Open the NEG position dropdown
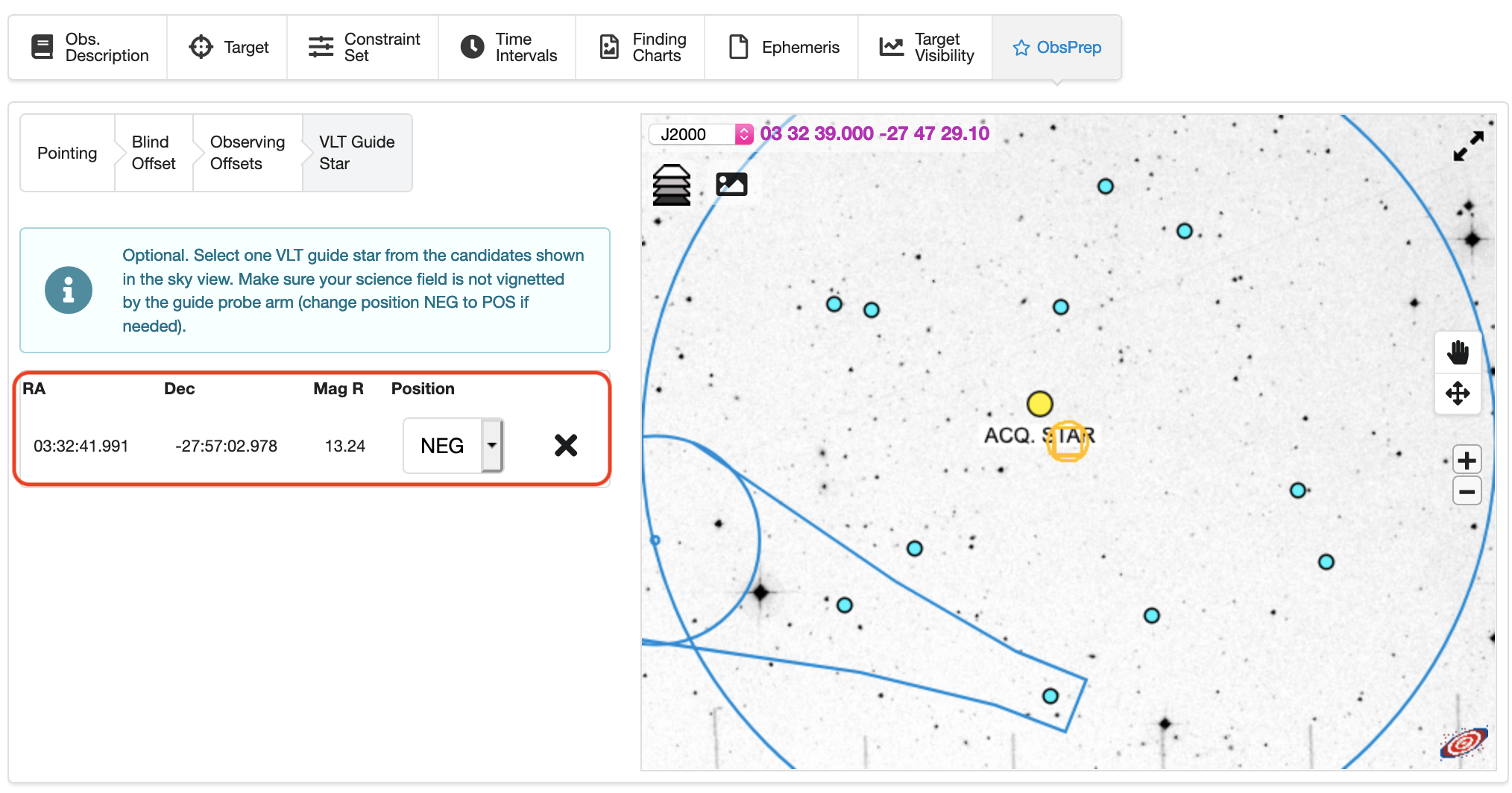Screen dimensions: 1512x793 [453, 446]
